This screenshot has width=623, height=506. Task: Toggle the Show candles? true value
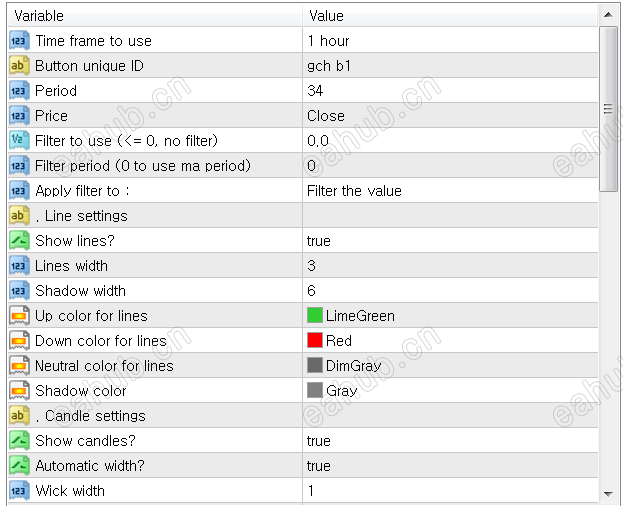coord(319,441)
